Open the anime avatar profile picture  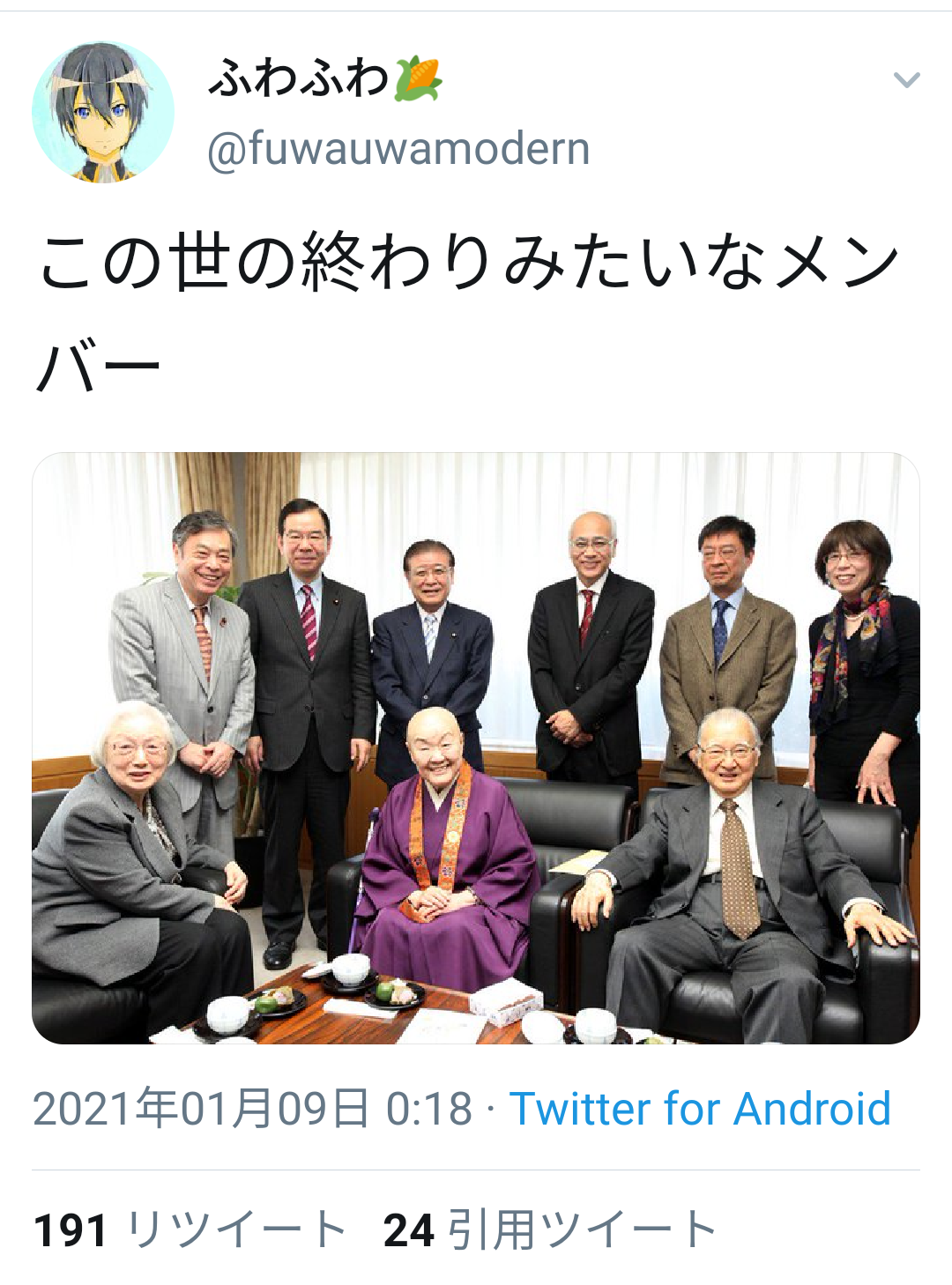[x=103, y=112]
